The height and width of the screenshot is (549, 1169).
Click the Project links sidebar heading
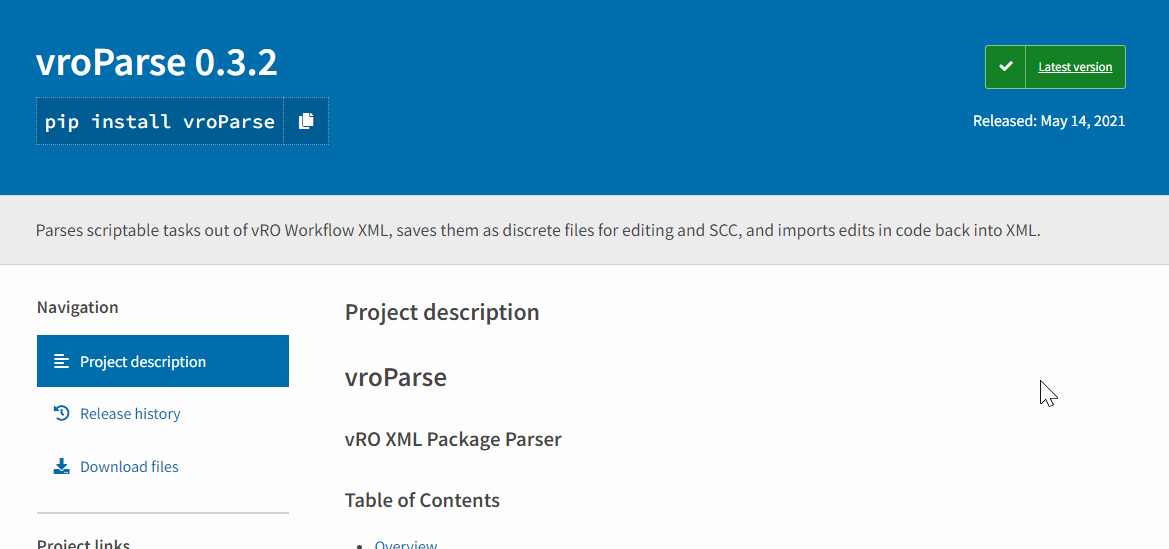(x=83, y=543)
